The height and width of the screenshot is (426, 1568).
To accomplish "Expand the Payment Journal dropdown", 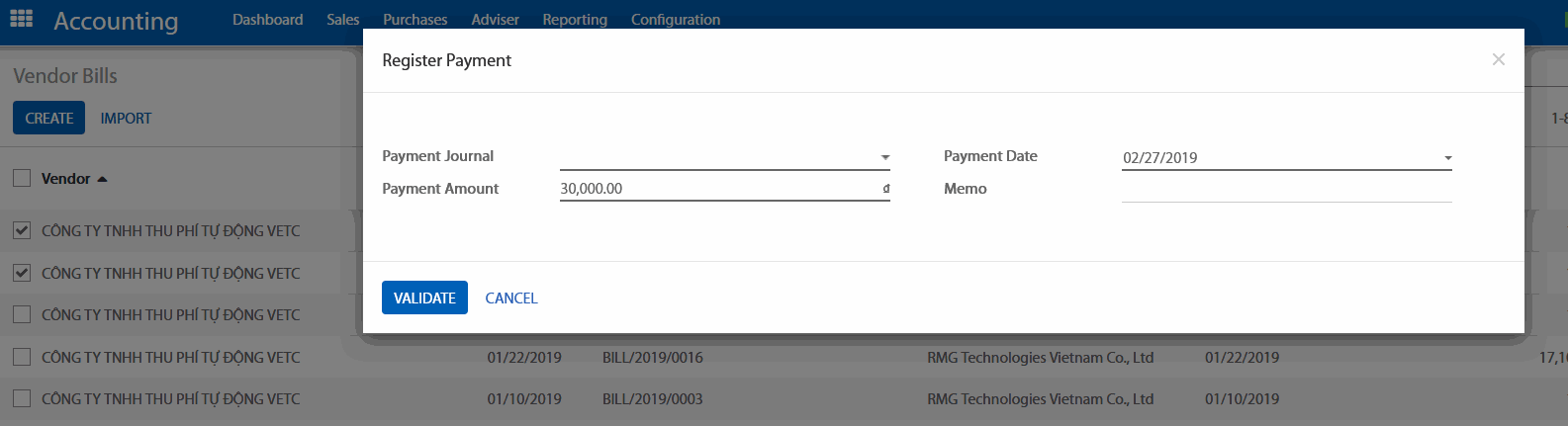I will [x=884, y=157].
